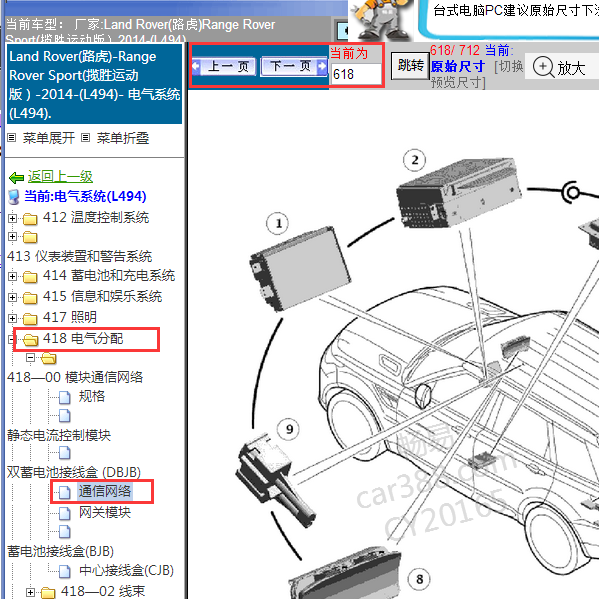Image resolution: width=599 pixels, height=599 pixels.
Task: Open the 规格 document
Action: tap(92, 396)
